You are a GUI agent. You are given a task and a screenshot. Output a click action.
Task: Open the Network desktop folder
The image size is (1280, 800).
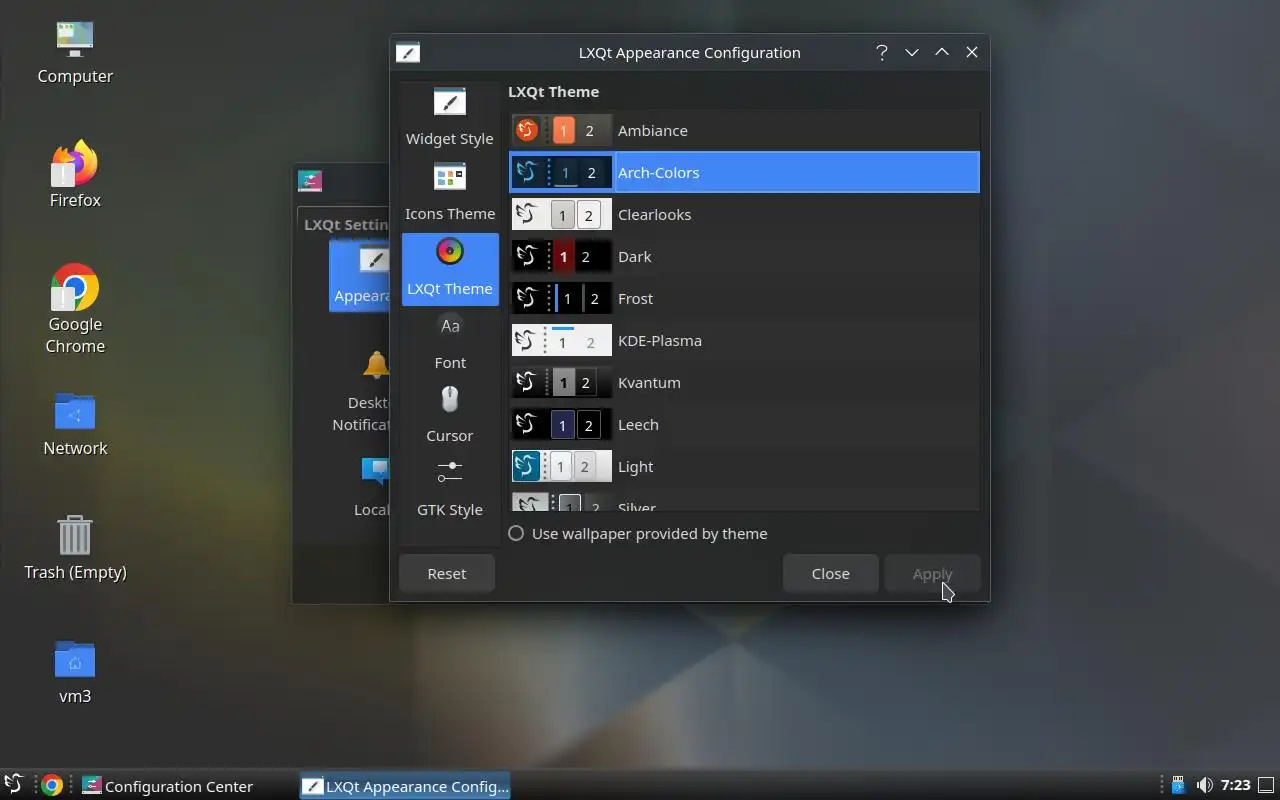[x=75, y=424]
